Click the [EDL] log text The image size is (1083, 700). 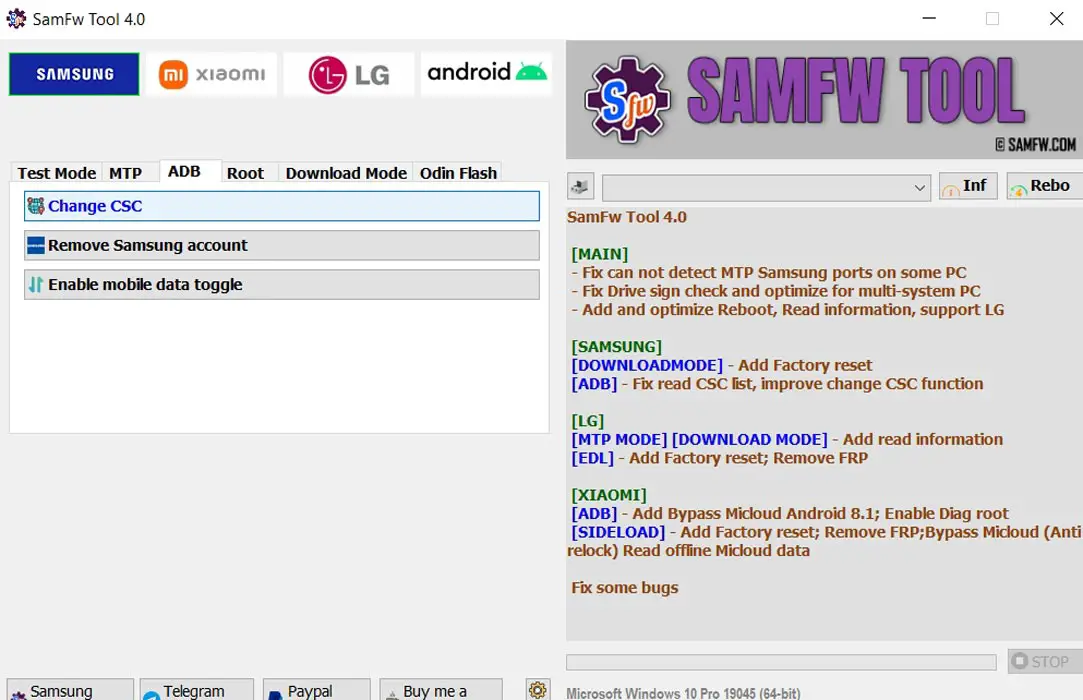(592, 458)
